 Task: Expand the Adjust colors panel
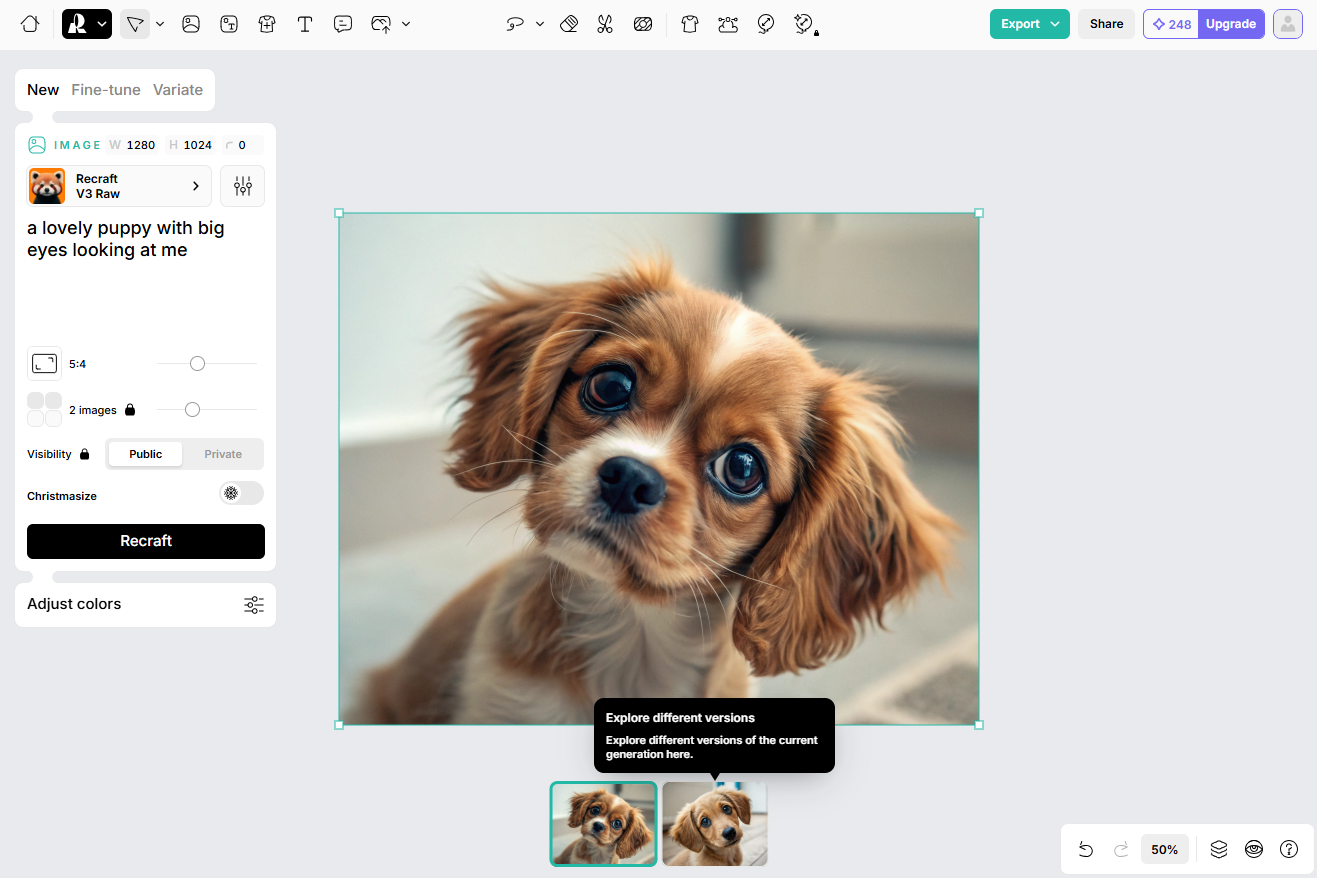click(x=145, y=604)
